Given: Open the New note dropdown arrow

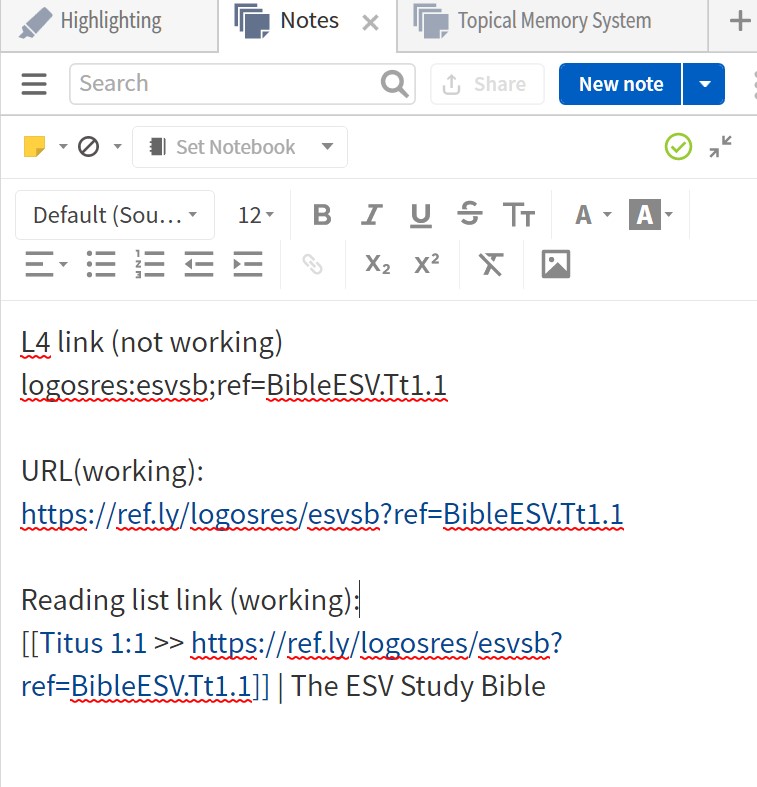Looking at the screenshot, I should tap(704, 84).
